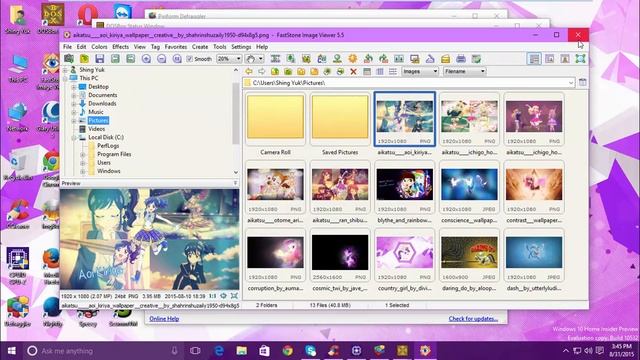Switch to list view icon

click(x=393, y=71)
